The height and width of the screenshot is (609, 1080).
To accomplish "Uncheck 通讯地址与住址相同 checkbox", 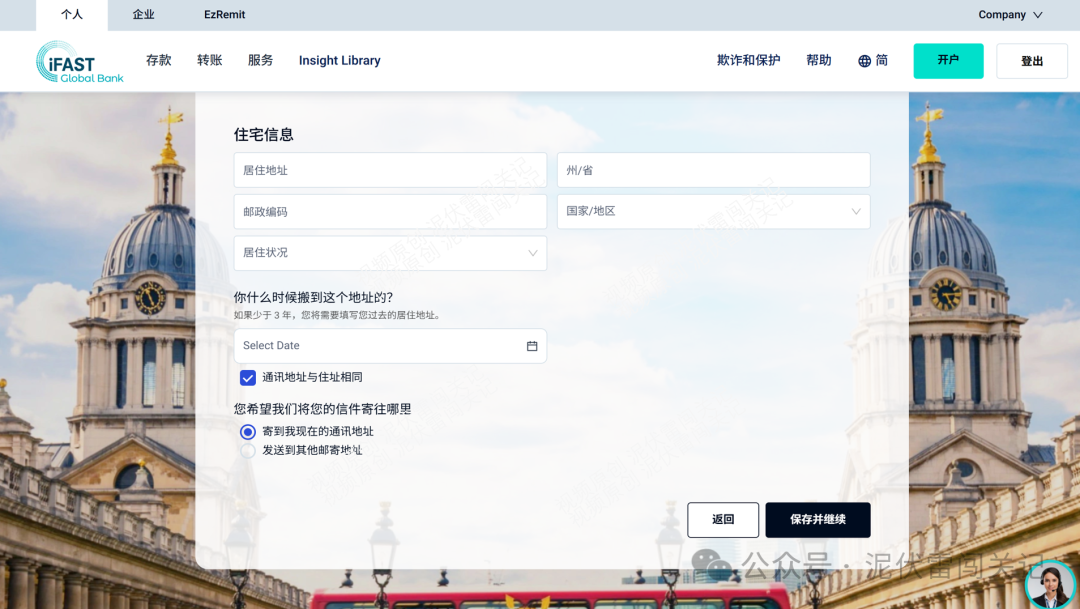I will (248, 377).
